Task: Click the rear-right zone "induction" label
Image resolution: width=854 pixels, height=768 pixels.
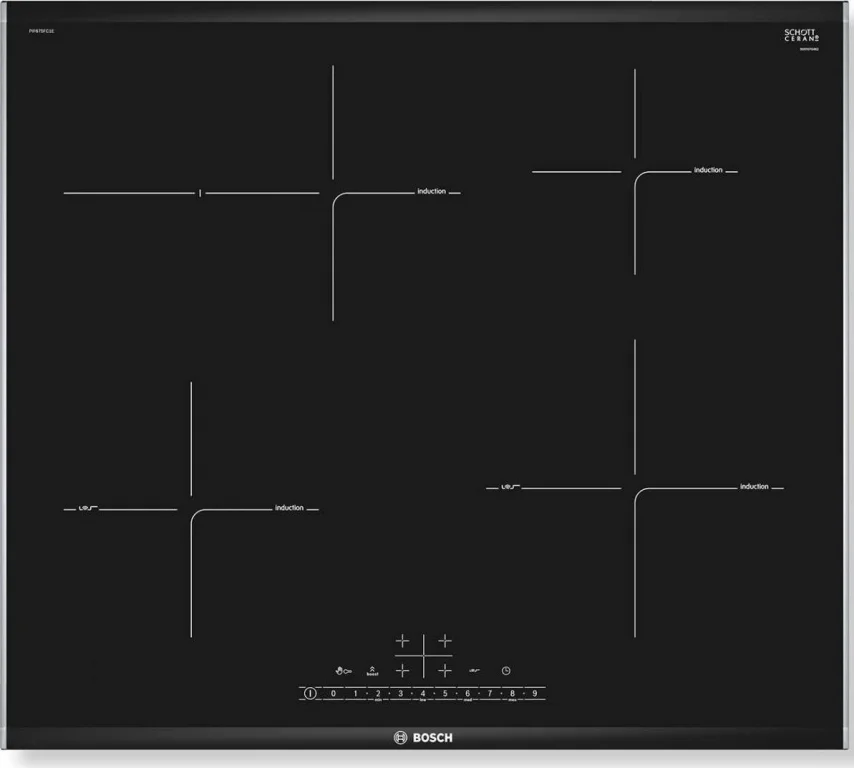Action: point(708,170)
